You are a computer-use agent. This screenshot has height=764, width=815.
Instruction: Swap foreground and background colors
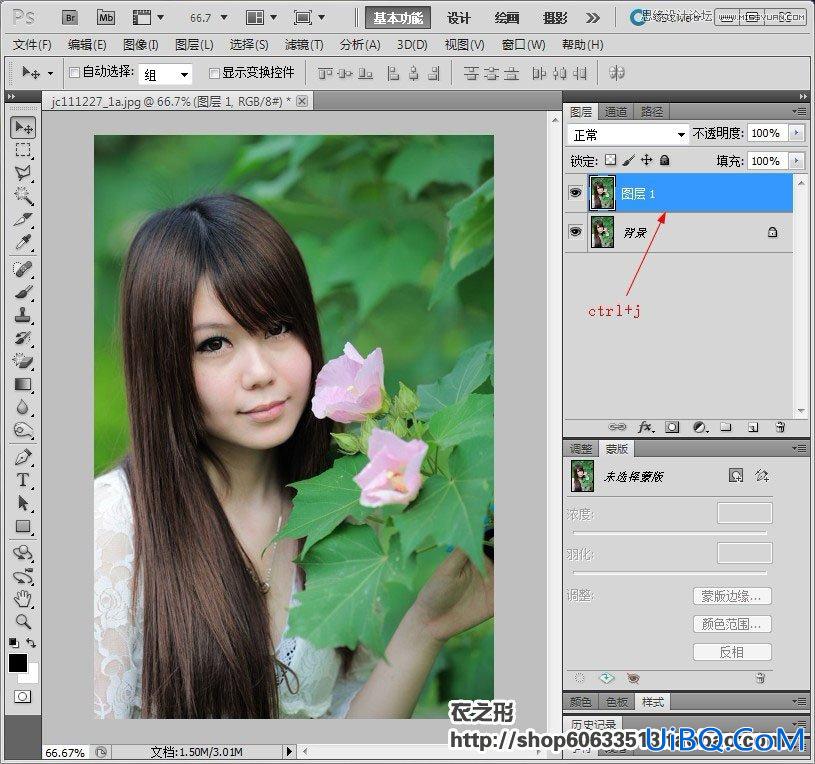(31, 642)
